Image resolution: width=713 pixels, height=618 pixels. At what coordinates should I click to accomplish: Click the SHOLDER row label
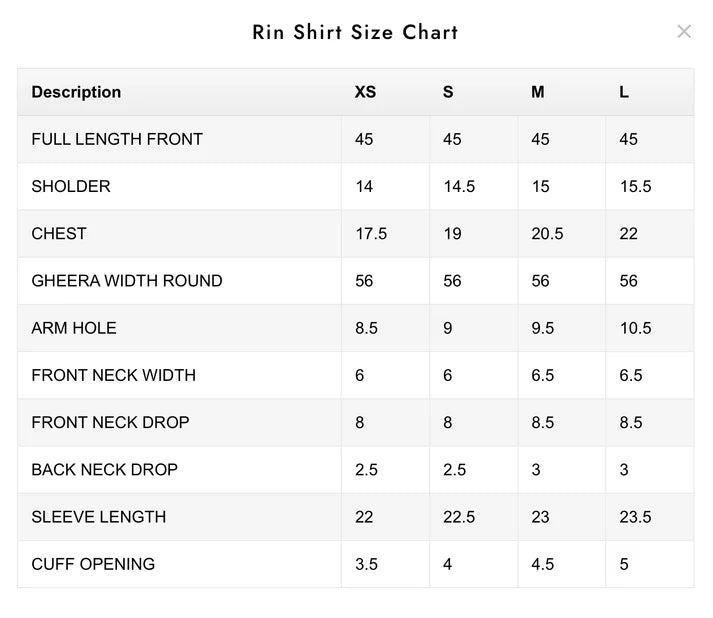pos(71,186)
